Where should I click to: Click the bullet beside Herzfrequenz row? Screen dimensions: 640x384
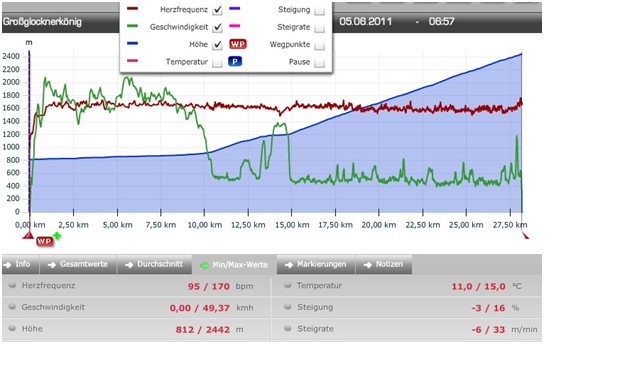pyautogui.click(x=12, y=285)
